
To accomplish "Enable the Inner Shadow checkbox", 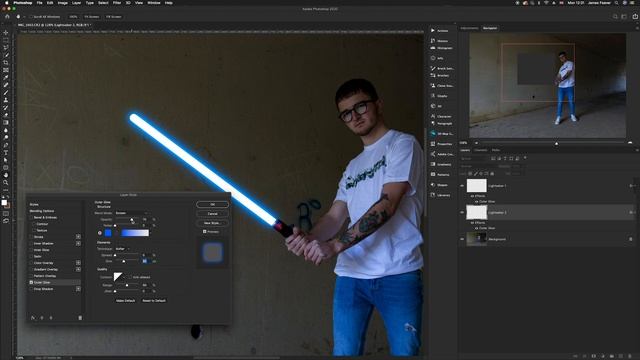I will coord(31,243).
